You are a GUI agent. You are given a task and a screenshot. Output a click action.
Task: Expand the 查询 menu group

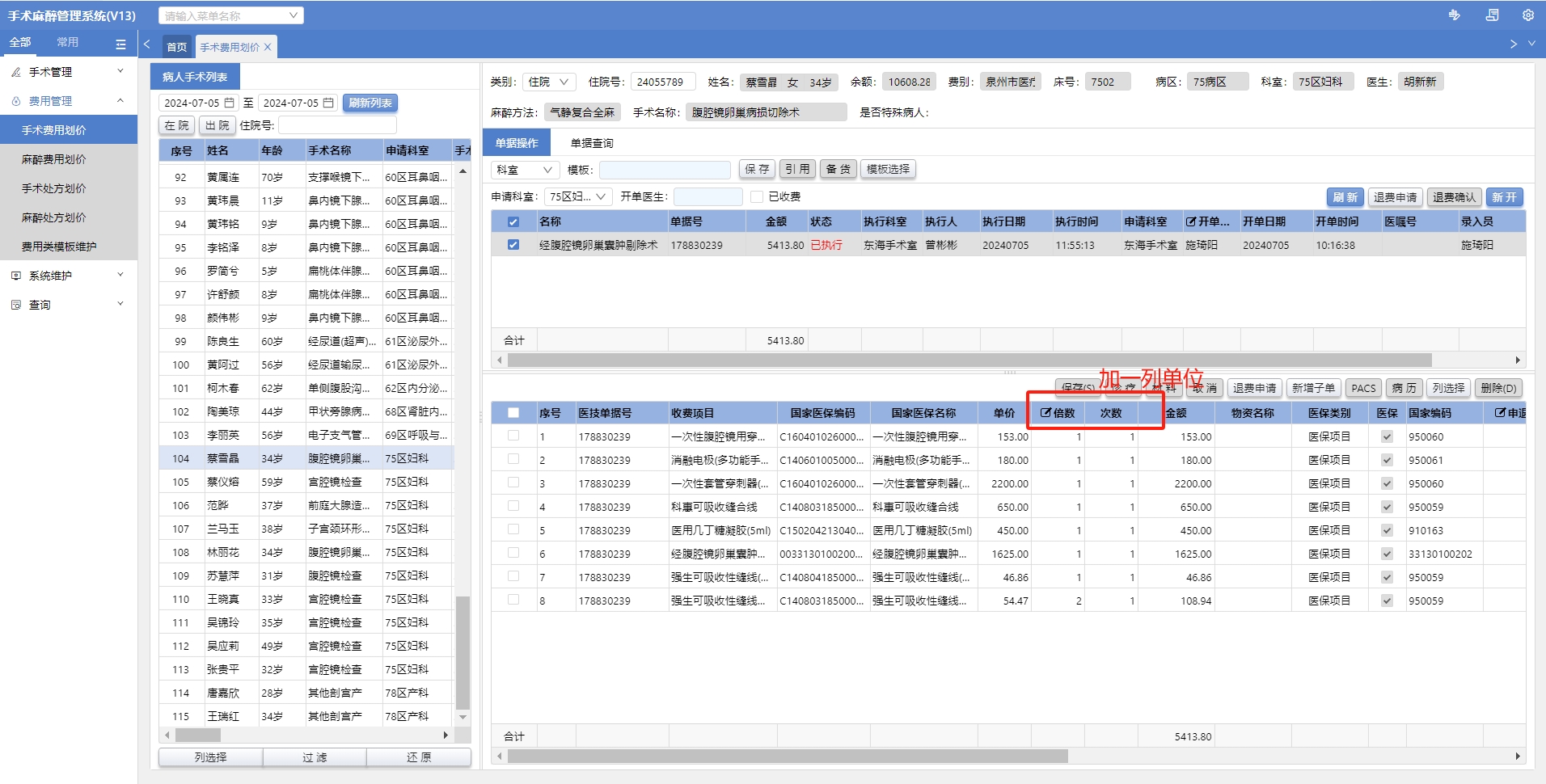[x=120, y=305]
